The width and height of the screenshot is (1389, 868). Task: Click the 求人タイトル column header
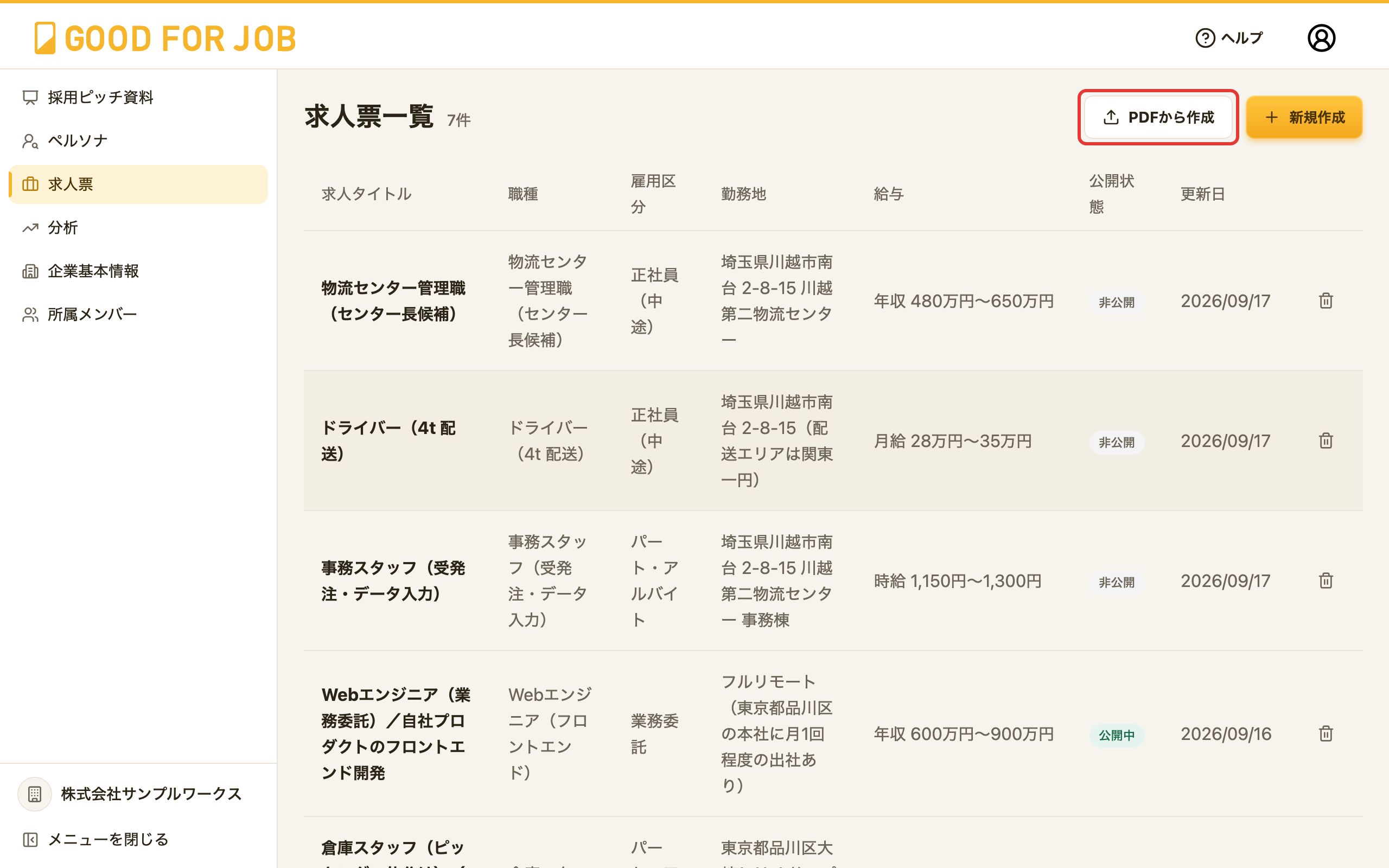(366, 194)
